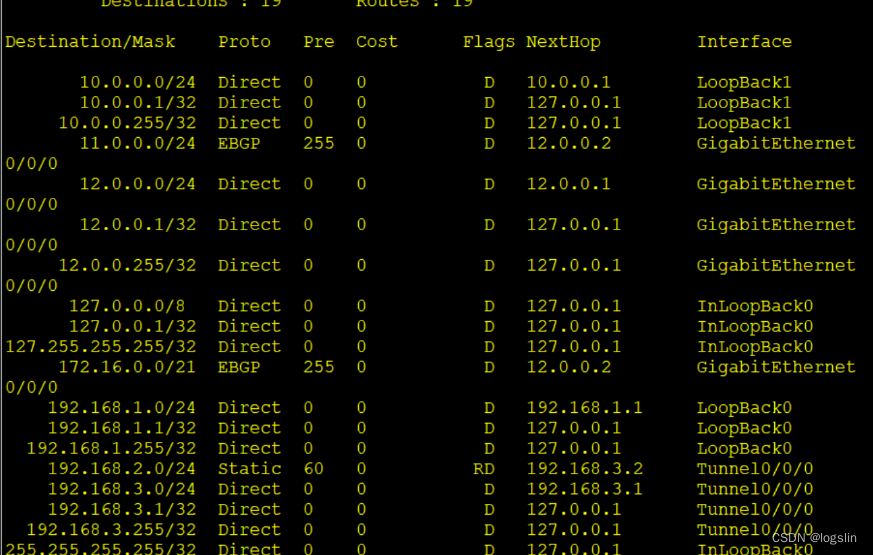Click the Interface column header
The height and width of the screenshot is (555, 873).
click(744, 42)
